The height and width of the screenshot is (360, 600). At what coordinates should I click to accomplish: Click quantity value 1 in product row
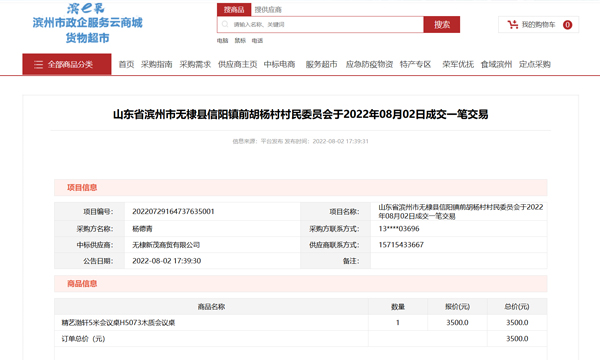398,323
